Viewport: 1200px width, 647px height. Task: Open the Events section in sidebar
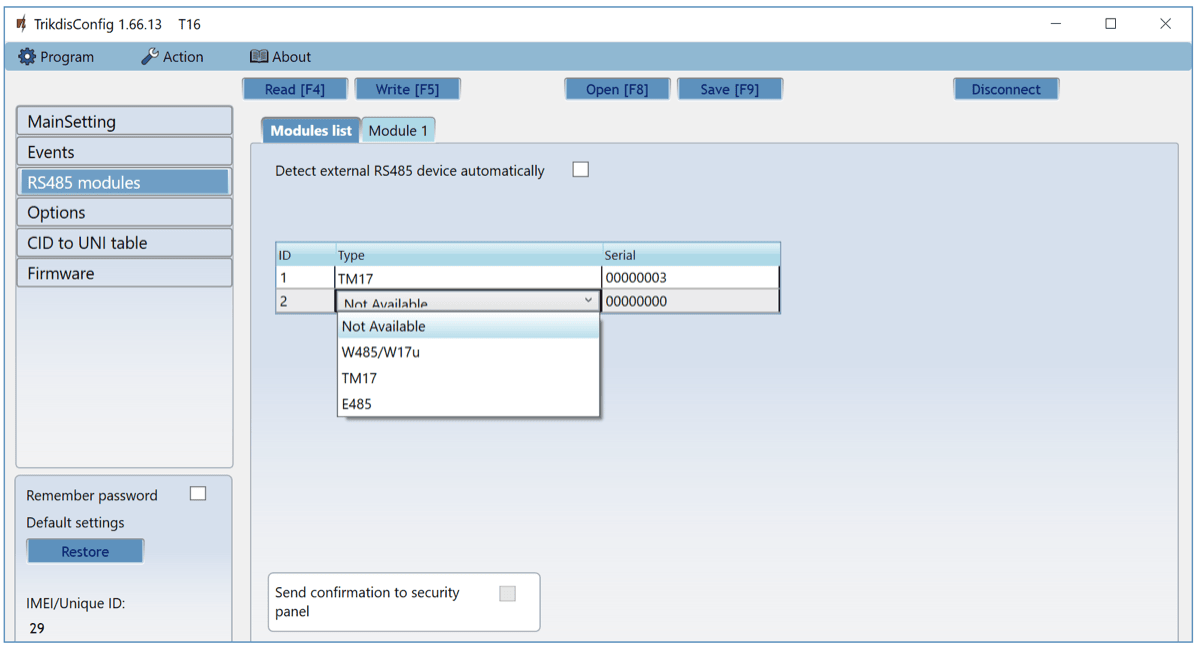124,152
